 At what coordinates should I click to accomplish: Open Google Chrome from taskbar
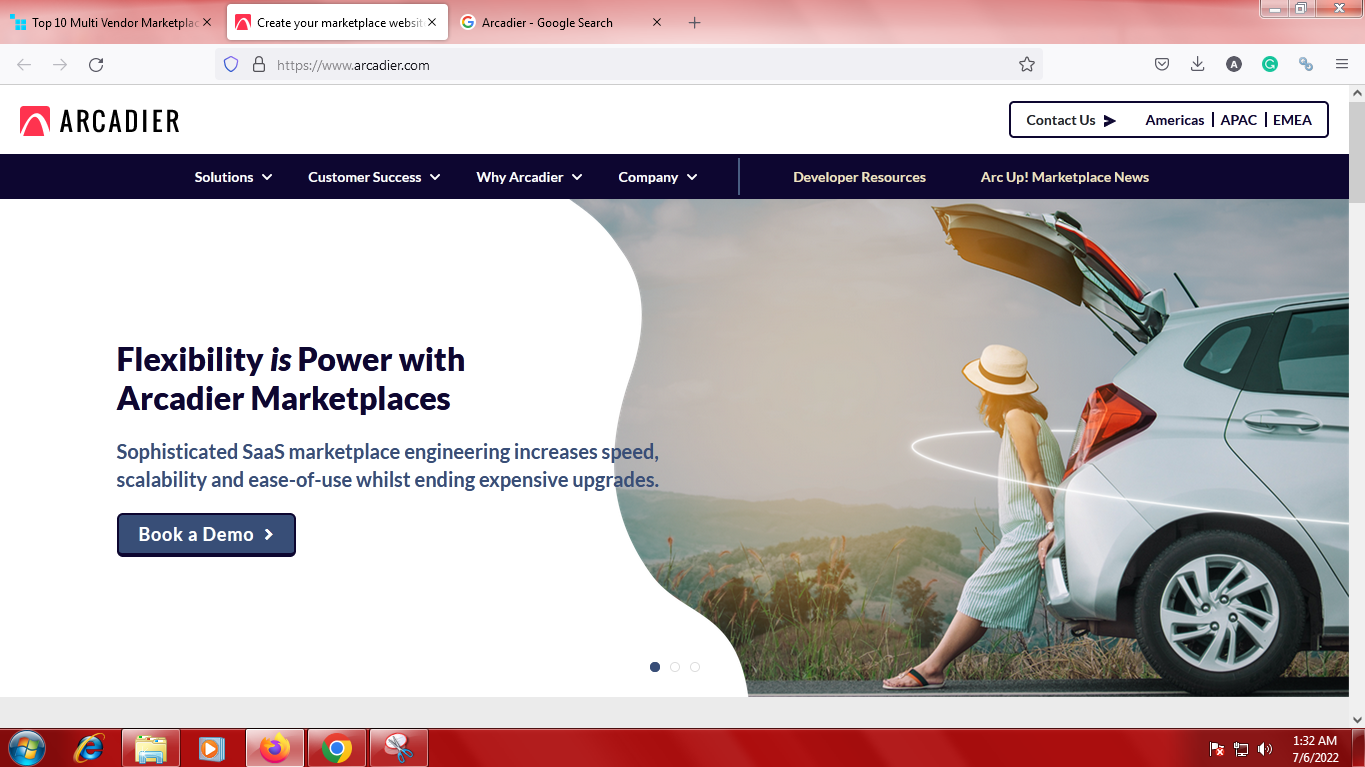[337, 748]
